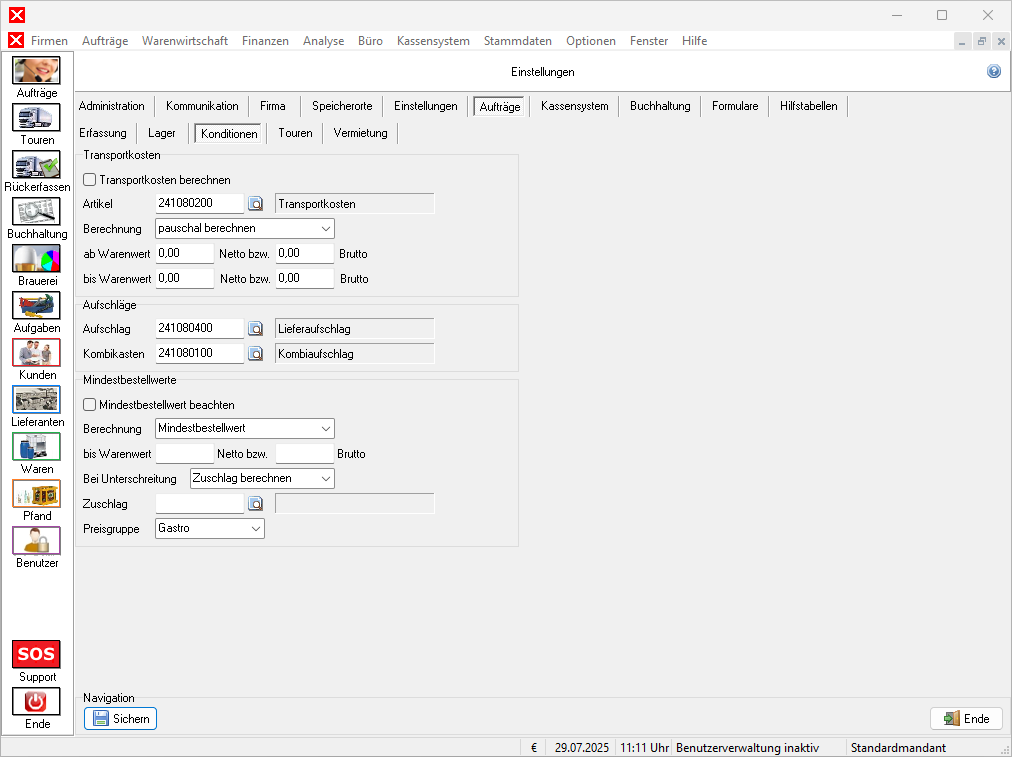The height and width of the screenshot is (757, 1012).
Task: Select the Brauerei sidebar icon
Action: (36, 259)
